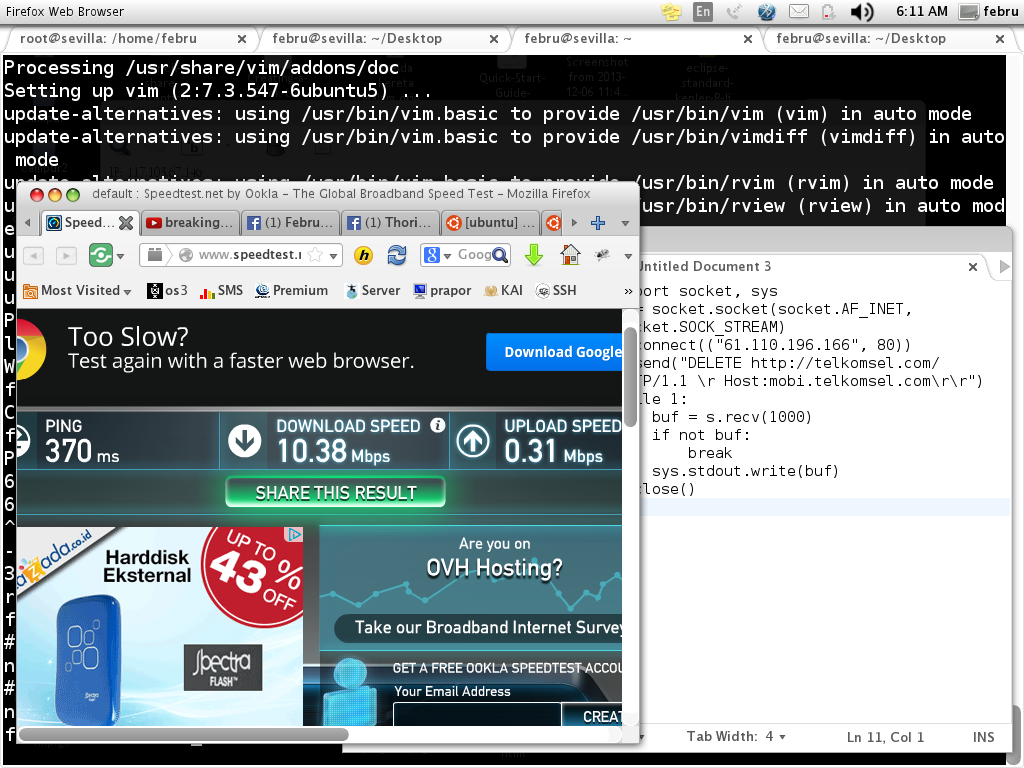
Task: Click the Firefox forward arrow button
Action: pyautogui.click(x=66, y=255)
